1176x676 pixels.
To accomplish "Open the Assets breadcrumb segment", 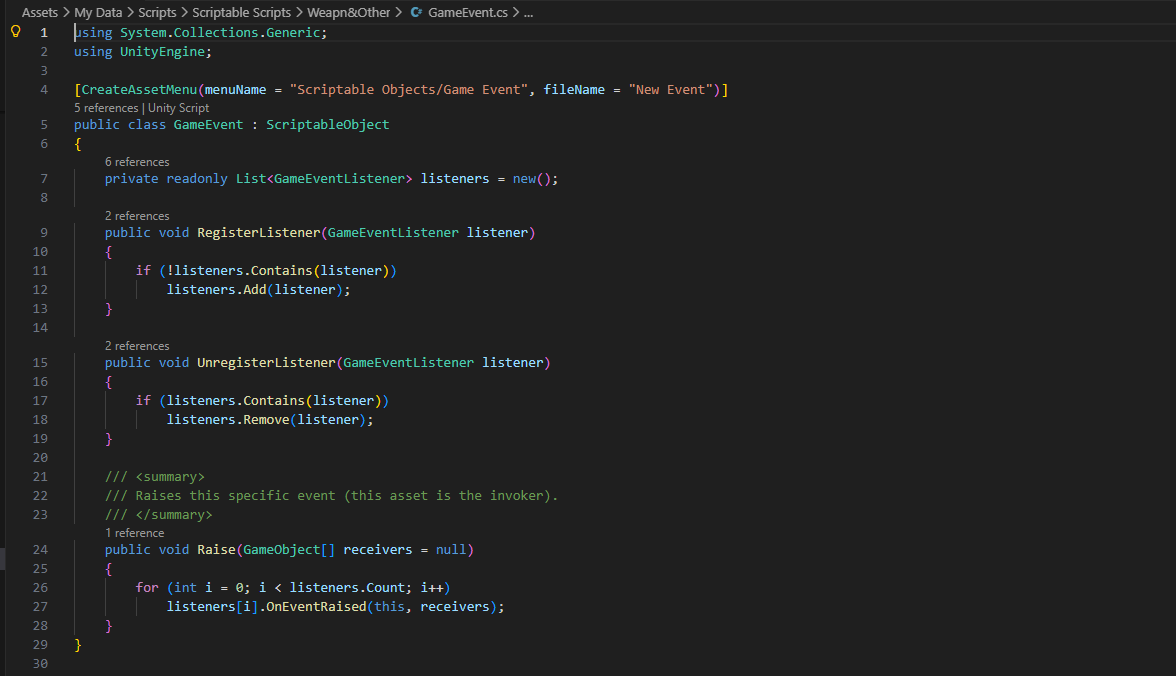I will coord(40,13).
